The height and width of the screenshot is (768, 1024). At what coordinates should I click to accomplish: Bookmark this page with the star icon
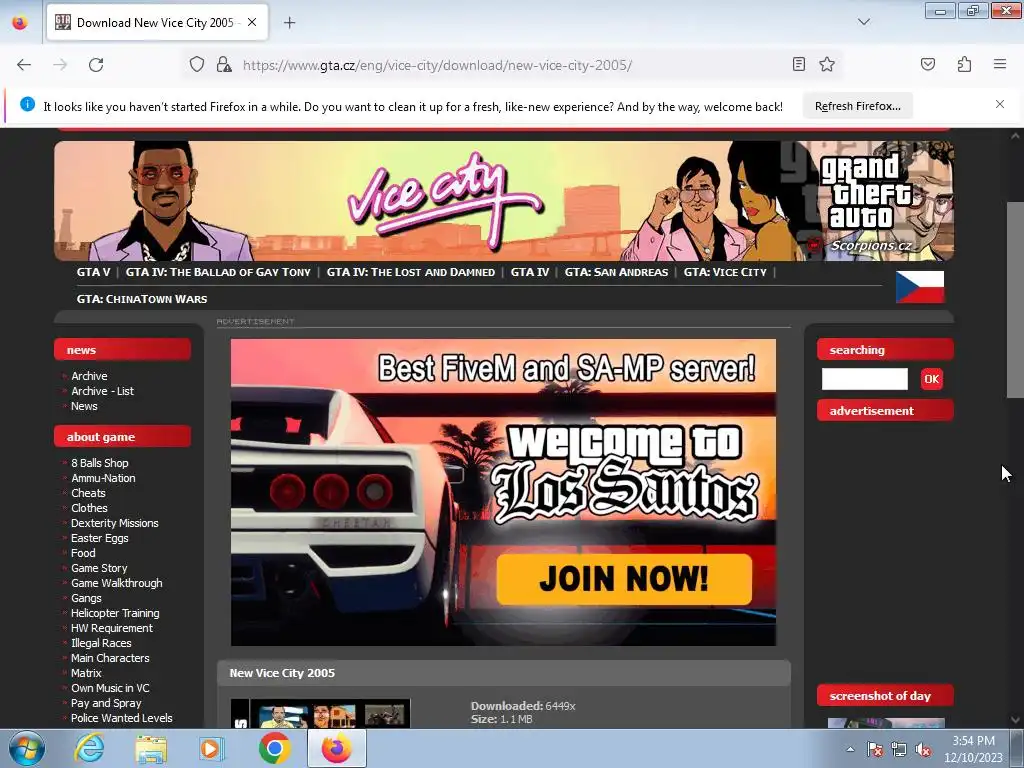(x=827, y=64)
